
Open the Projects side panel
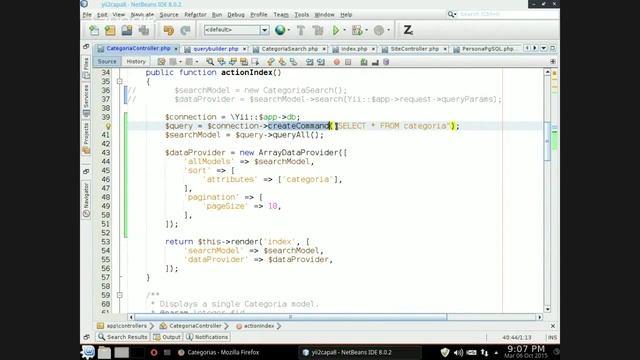[x=86, y=138]
